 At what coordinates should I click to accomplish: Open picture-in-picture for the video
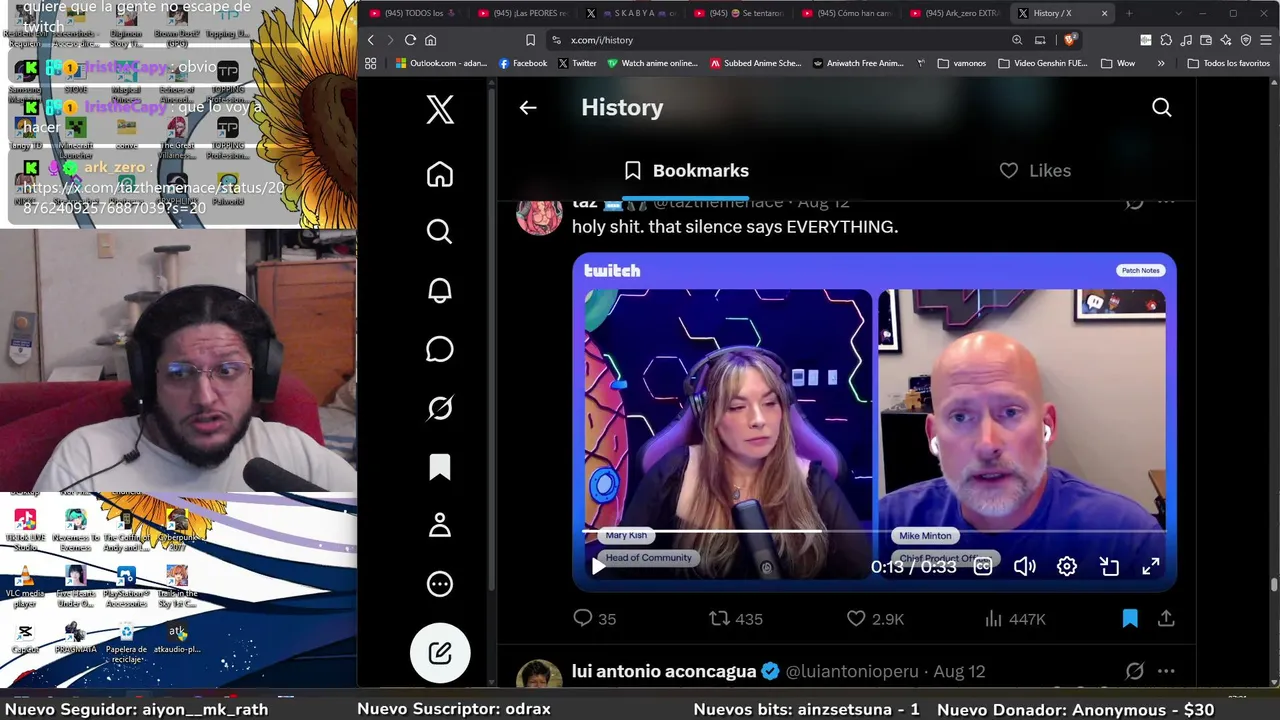point(1109,567)
